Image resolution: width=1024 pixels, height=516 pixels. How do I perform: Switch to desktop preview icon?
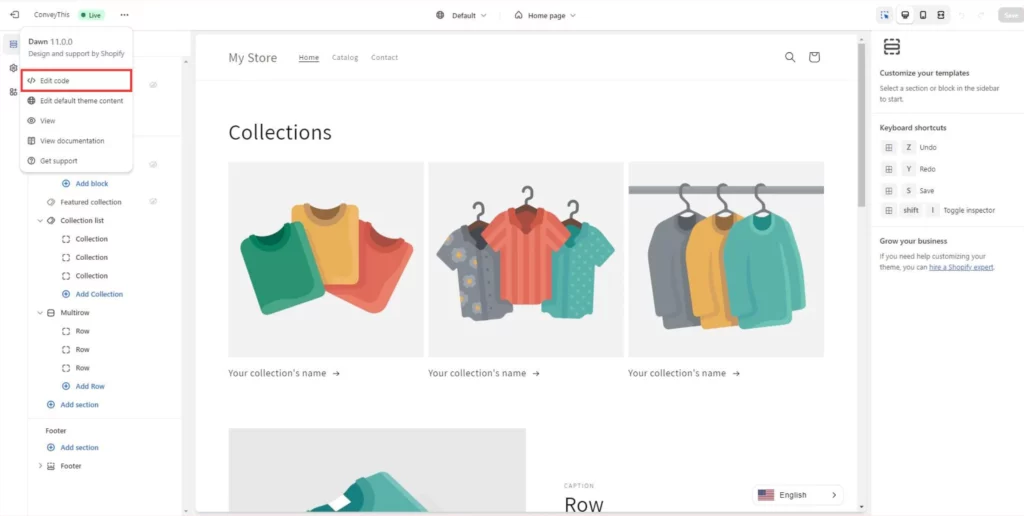click(904, 15)
